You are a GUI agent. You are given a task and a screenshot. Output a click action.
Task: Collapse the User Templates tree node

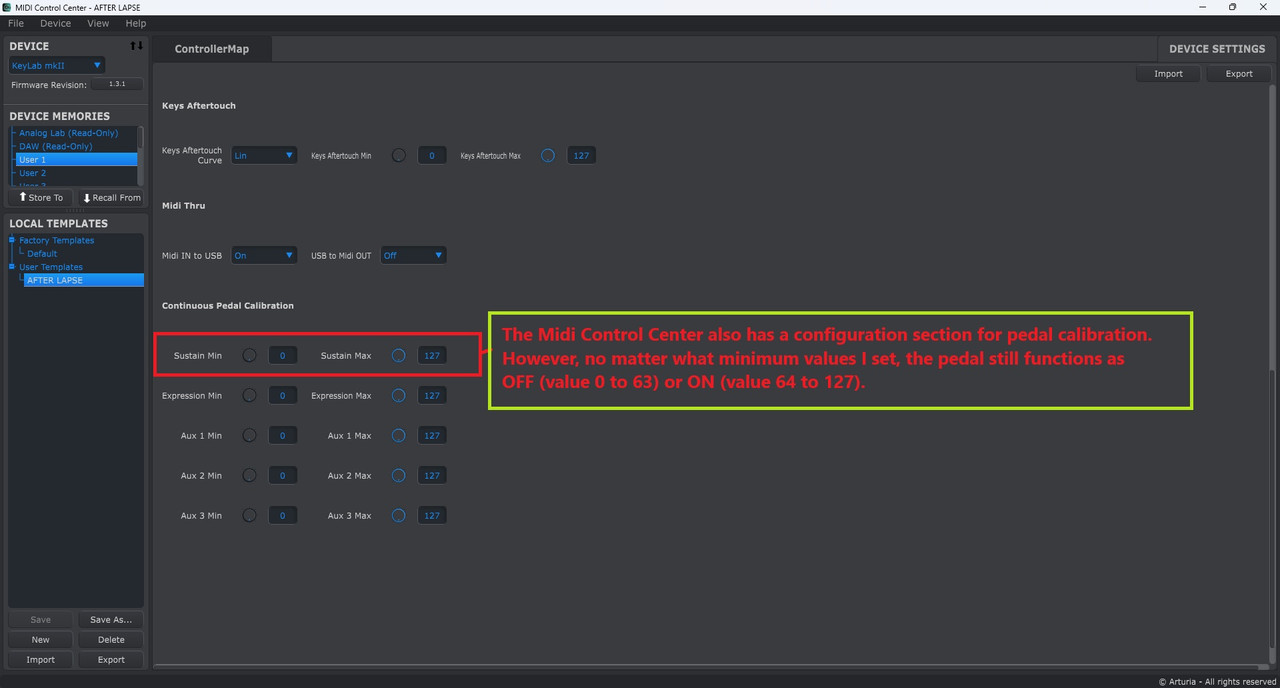point(12,267)
